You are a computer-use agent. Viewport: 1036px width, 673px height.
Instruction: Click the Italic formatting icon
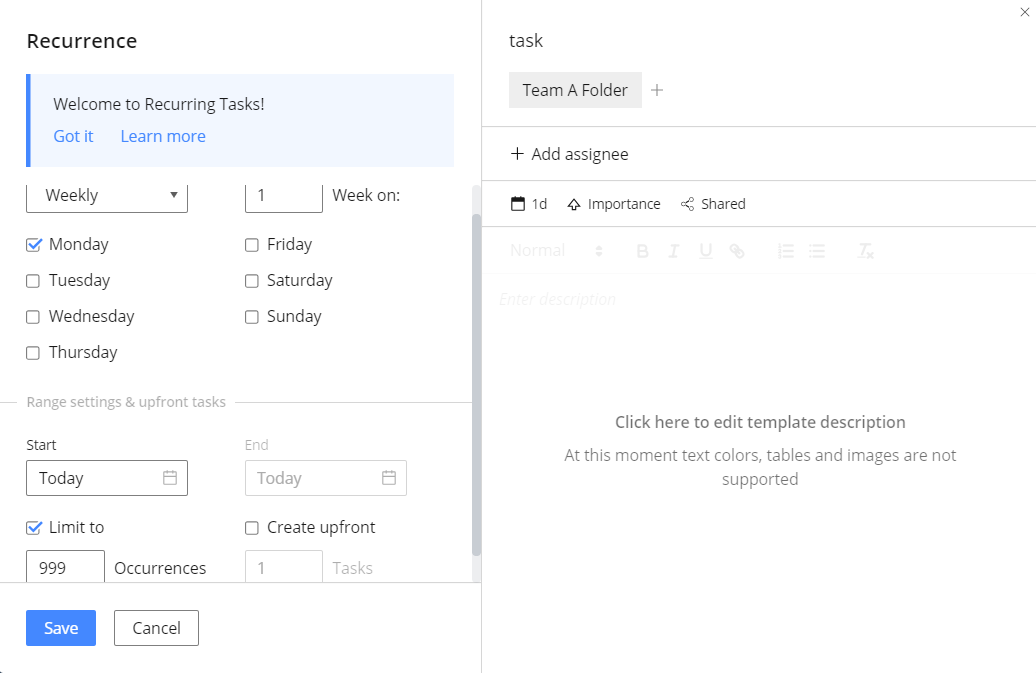(x=674, y=251)
